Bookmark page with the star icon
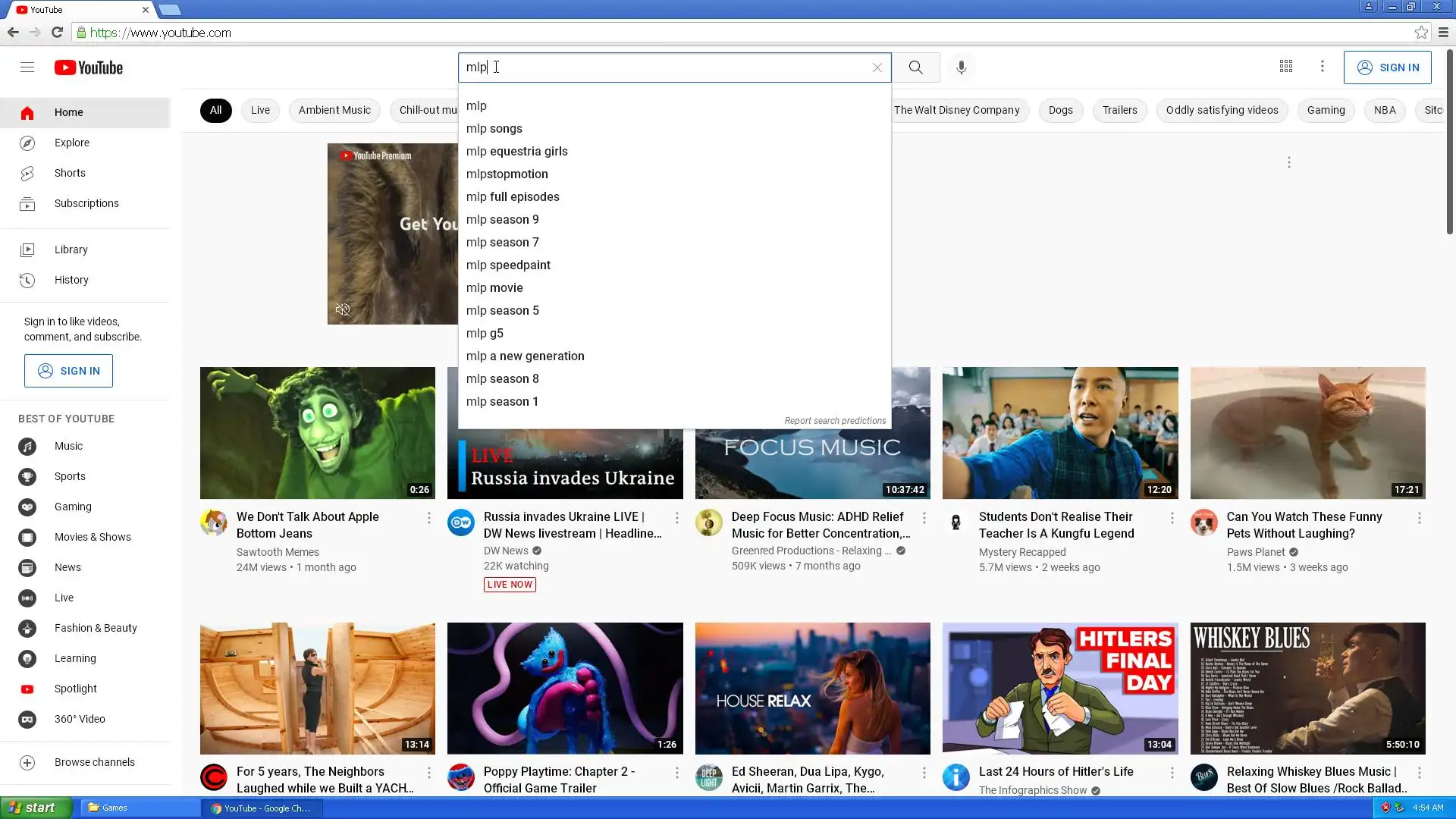 (x=1421, y=33)
